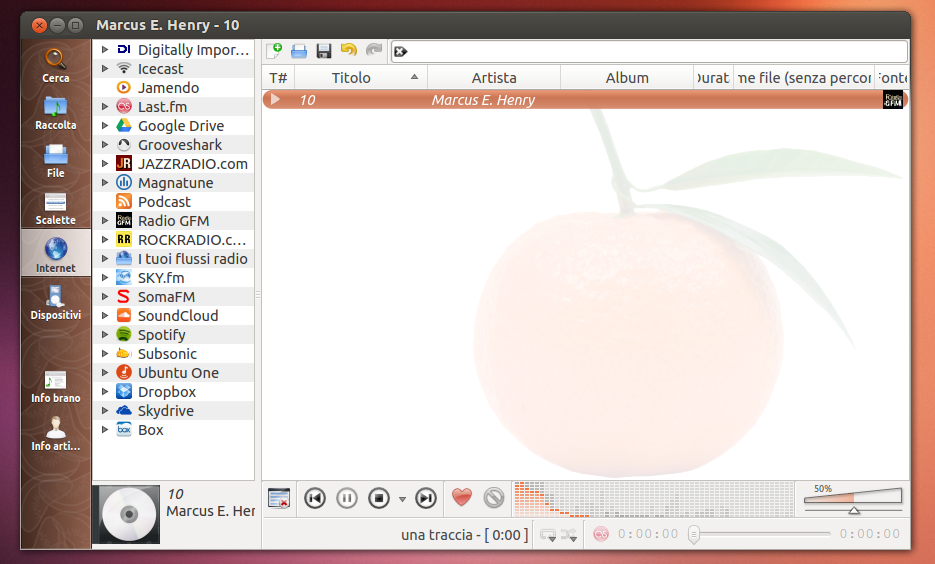The width and height of the screenshot is (935, 564).
Task: Expand the SomaFM tree node
Action: tap(105, 296)
